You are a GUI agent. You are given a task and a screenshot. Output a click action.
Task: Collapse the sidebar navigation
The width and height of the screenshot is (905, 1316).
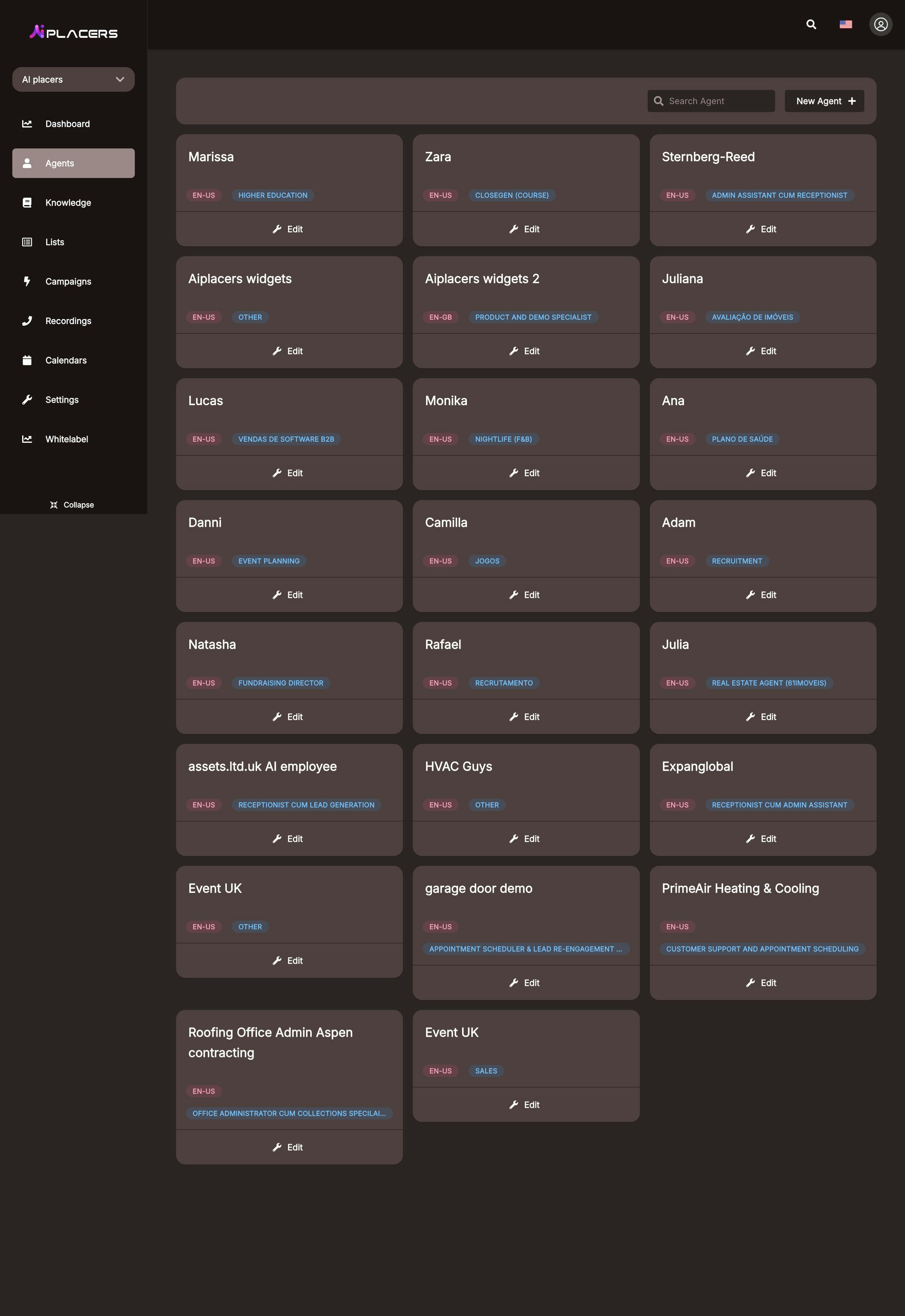(72, 505)
